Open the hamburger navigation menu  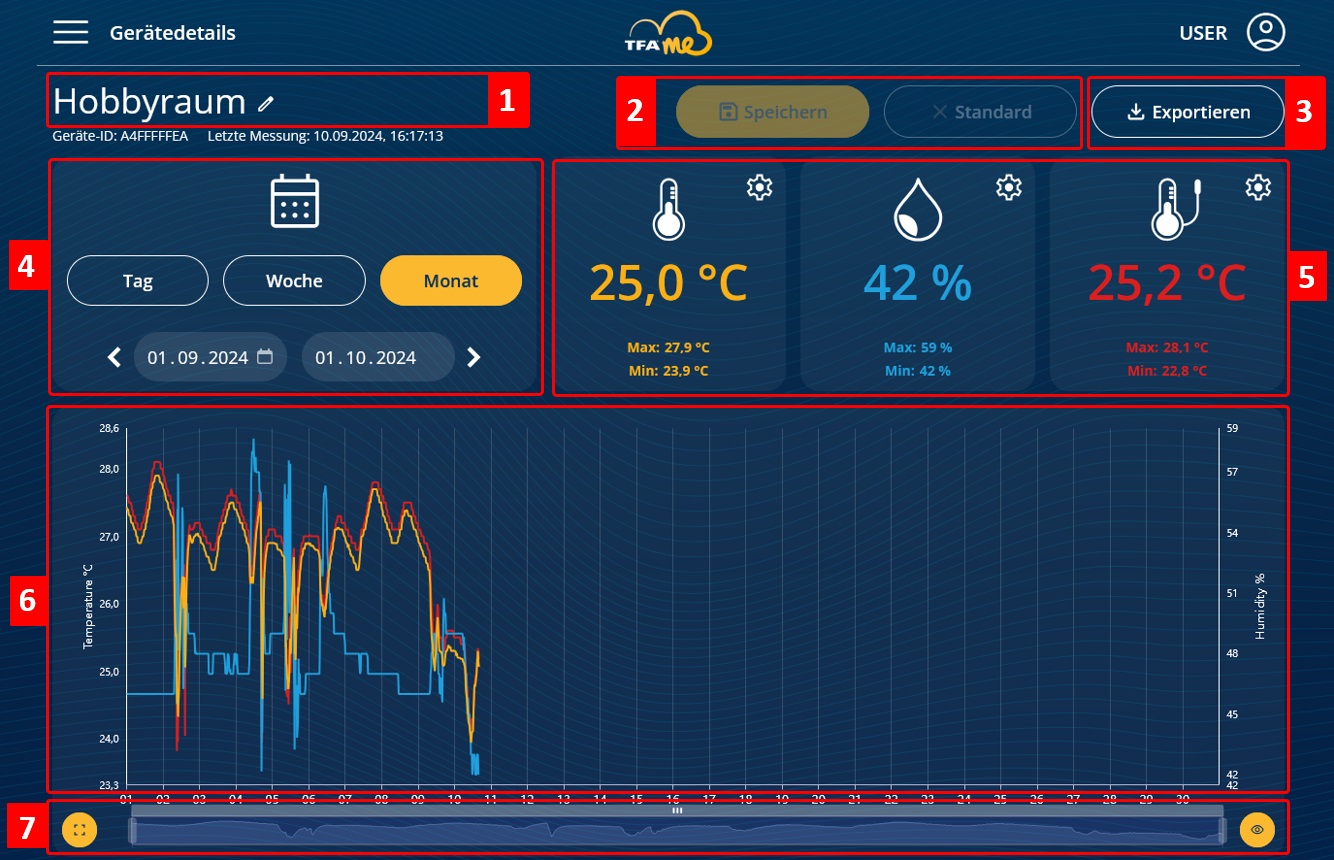pyautogui.click(x=71, y=32)
